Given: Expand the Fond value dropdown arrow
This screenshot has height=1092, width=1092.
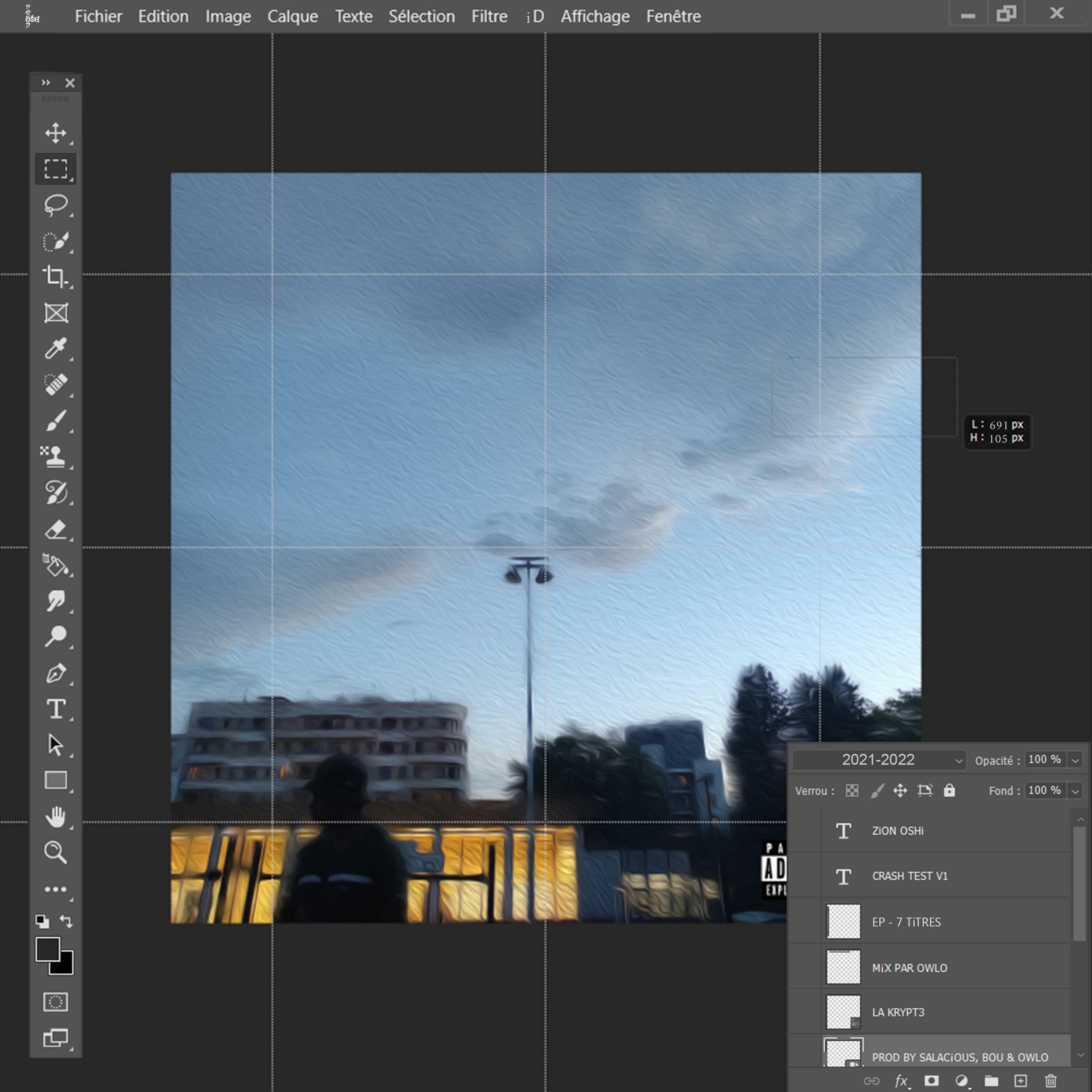Looking at the screenshot, I should pyautogui.click(x=1075, y=791).
